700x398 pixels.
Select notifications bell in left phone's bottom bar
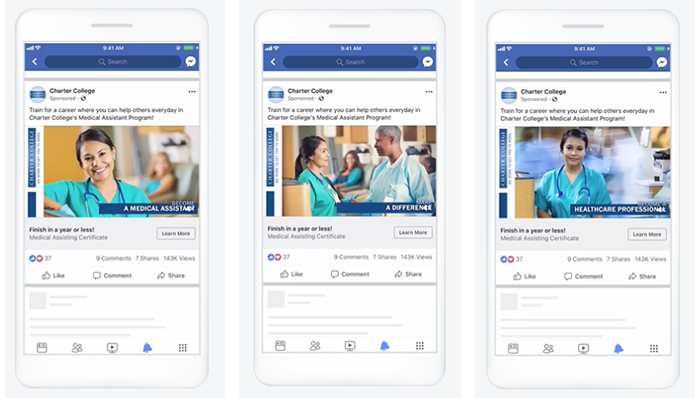tap(147, 348)
